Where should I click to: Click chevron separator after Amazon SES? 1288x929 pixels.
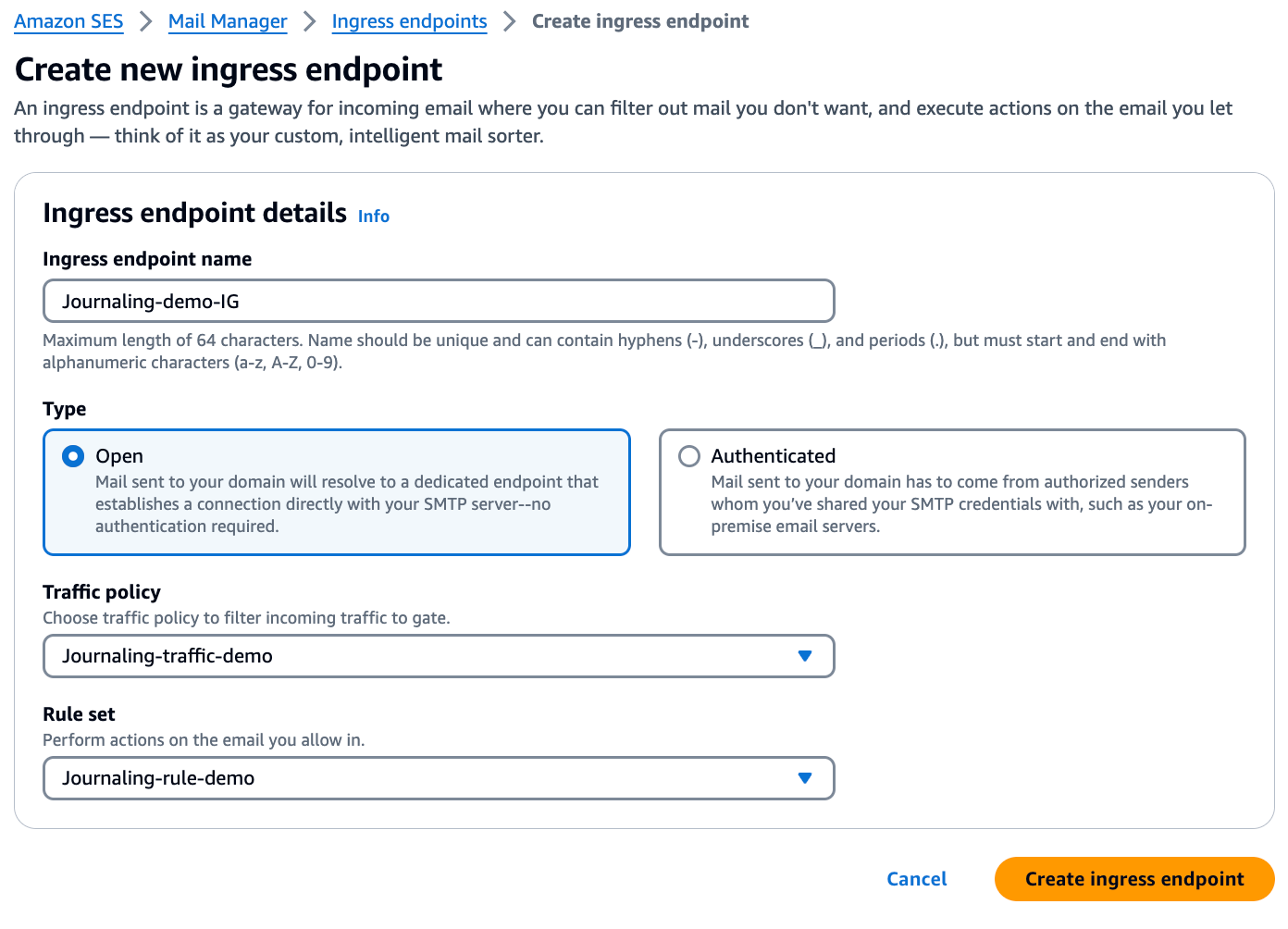click(146, 21)
